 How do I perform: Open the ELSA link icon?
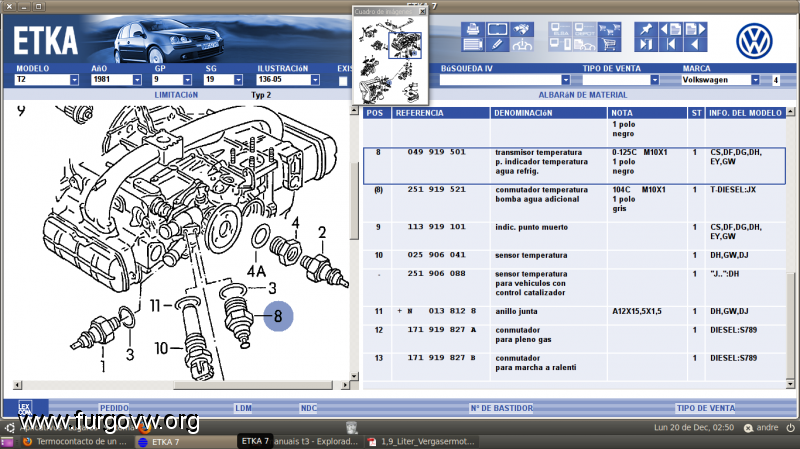(x=560, y=29)
